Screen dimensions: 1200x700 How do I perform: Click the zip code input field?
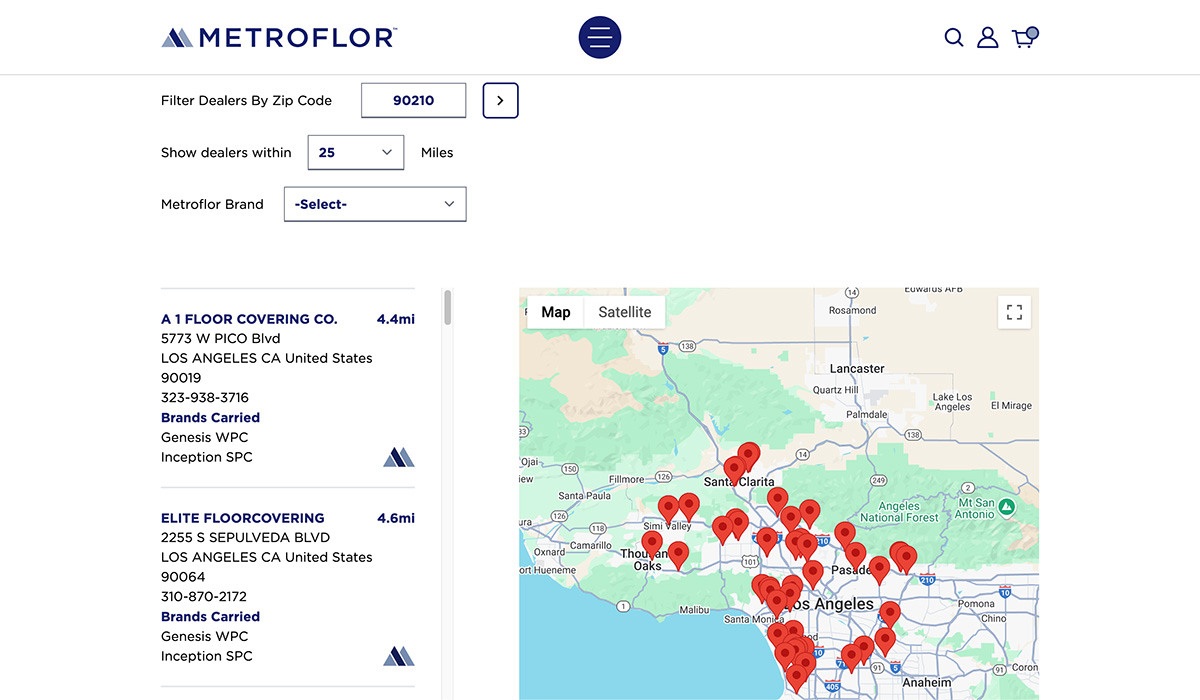(x=413, y=101)
